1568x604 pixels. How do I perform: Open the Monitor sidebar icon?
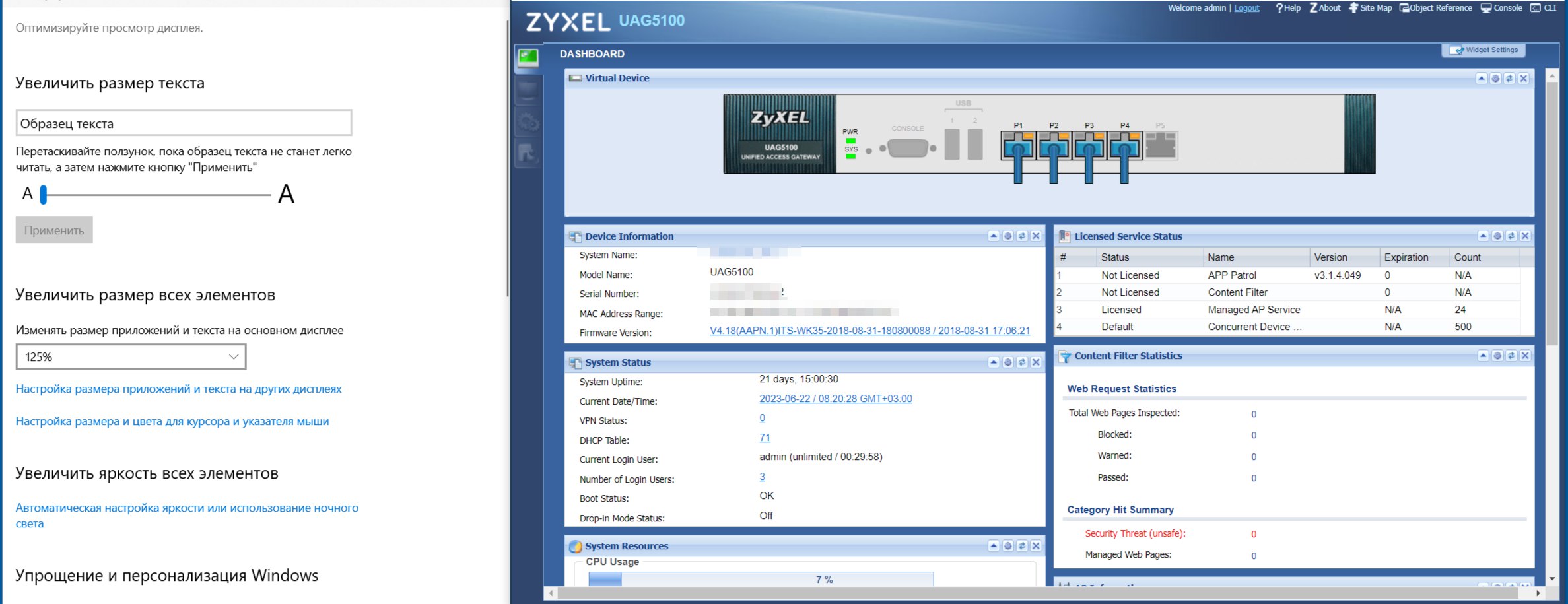528,91
